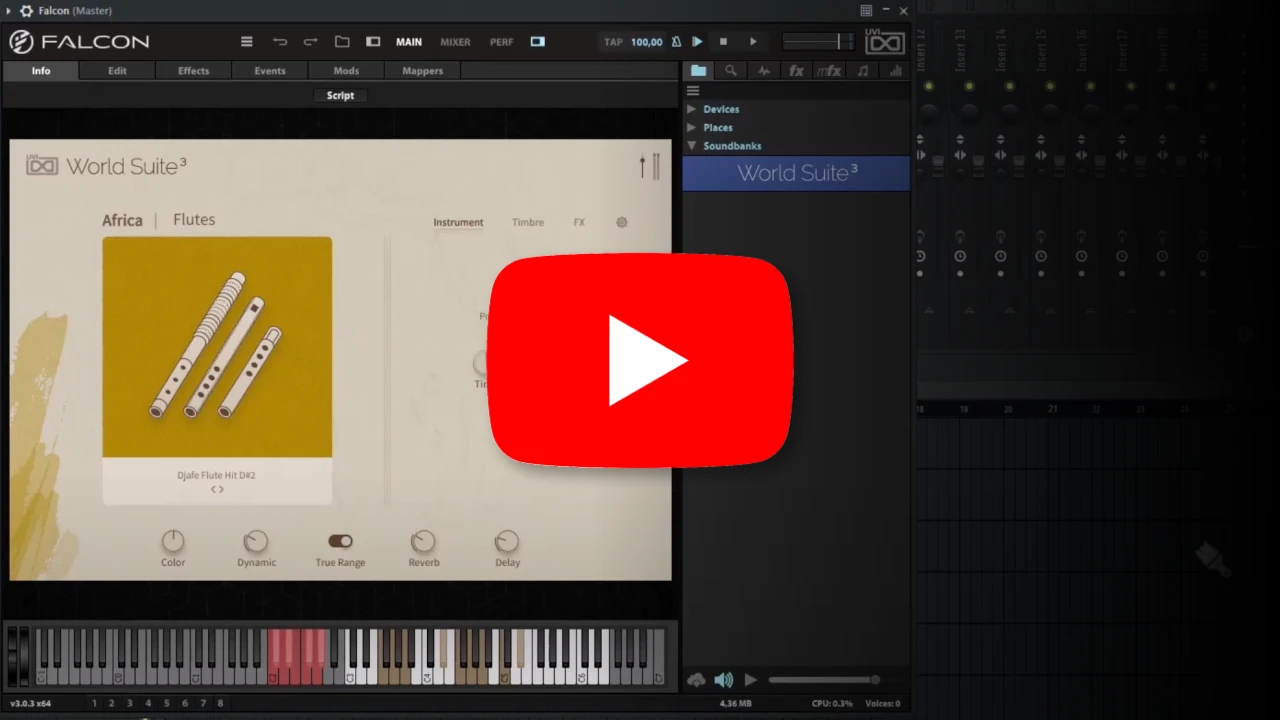Expand the Places tree node
This screenshot has height=720, width=1280.
(691, 127)
